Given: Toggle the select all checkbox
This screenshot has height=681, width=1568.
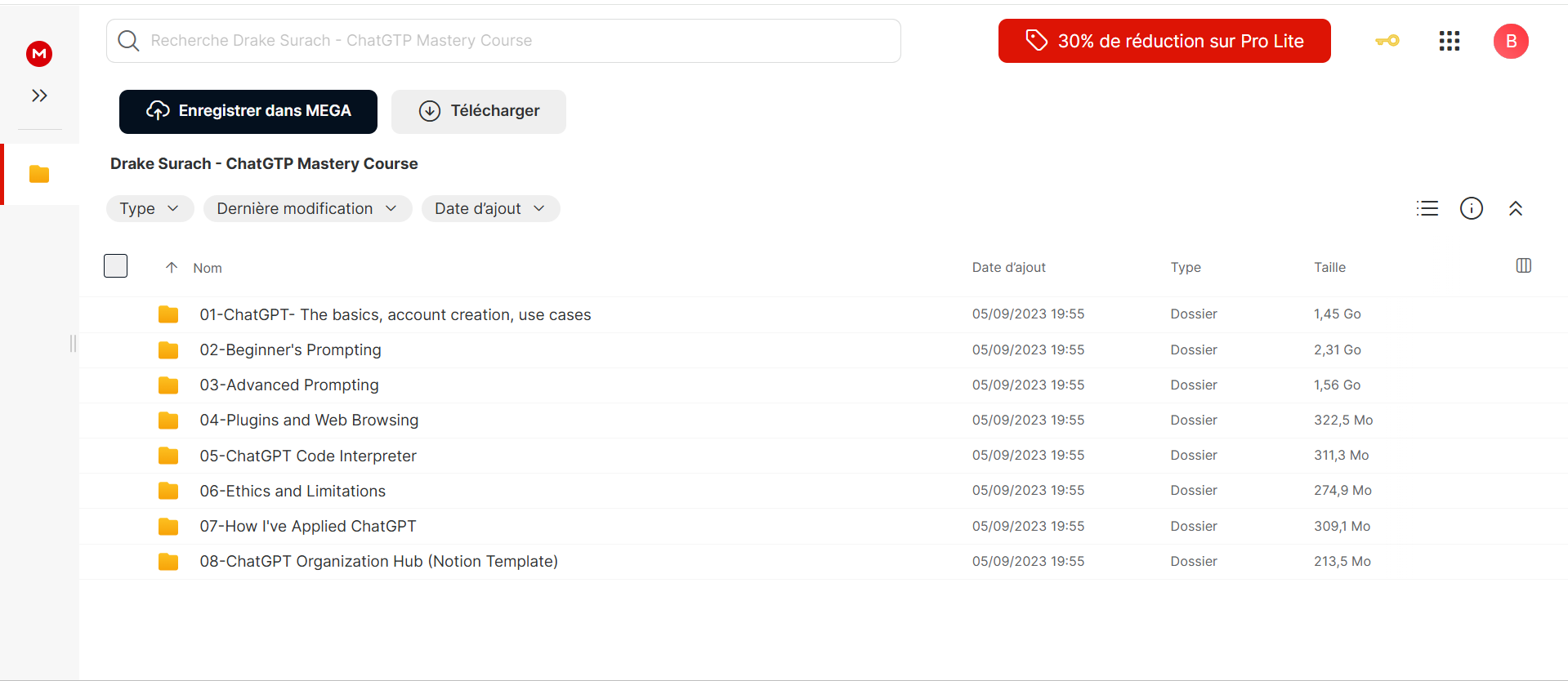Looking at the screenshot, I should click(116, 266).
